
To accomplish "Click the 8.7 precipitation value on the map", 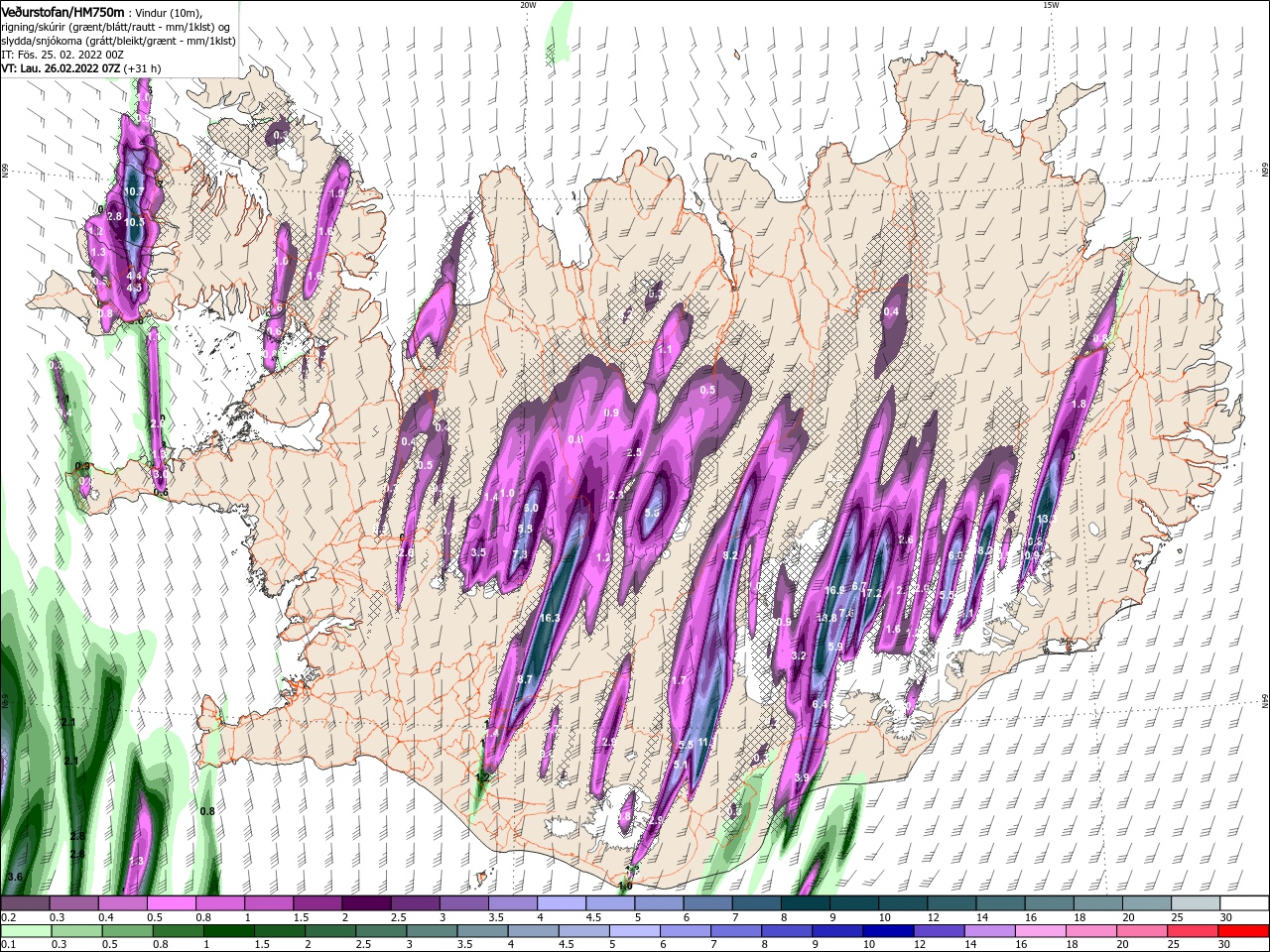I will (526, 679).
